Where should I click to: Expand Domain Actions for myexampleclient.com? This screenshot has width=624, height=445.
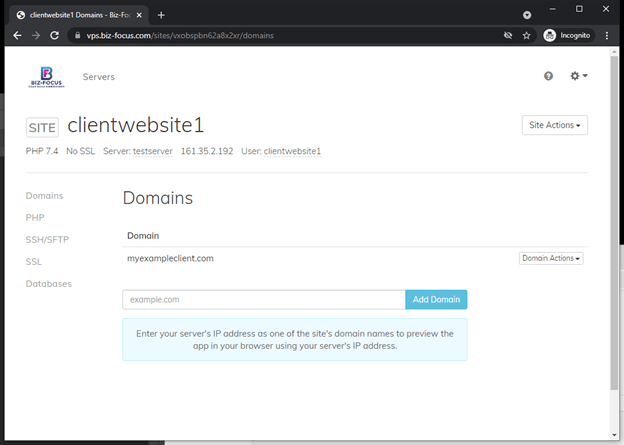click(551, 258)
